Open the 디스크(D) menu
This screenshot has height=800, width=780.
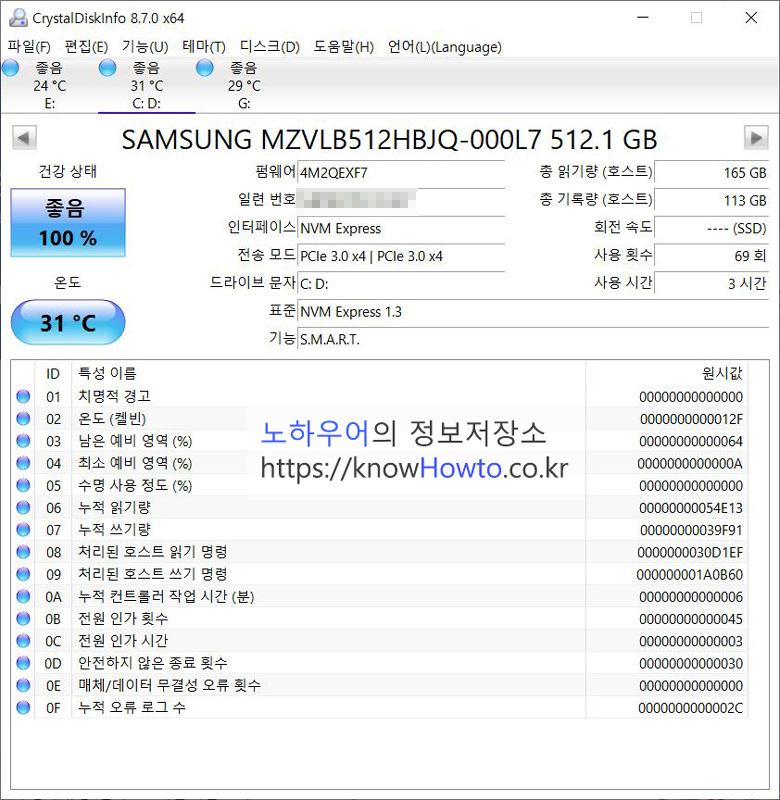click(x=269, y=47)
